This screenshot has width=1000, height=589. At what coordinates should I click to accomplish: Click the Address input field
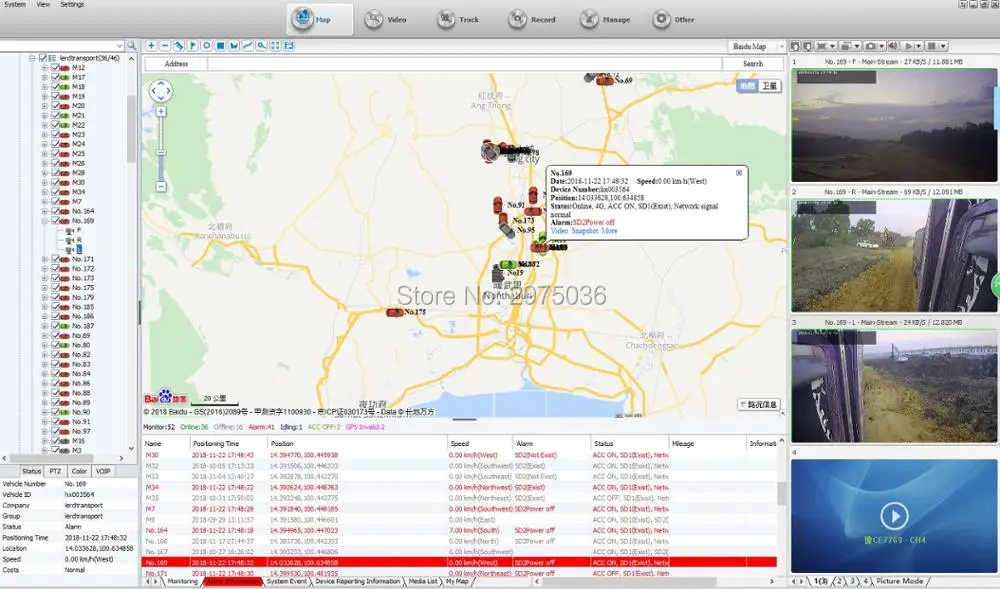pos(464,64)
